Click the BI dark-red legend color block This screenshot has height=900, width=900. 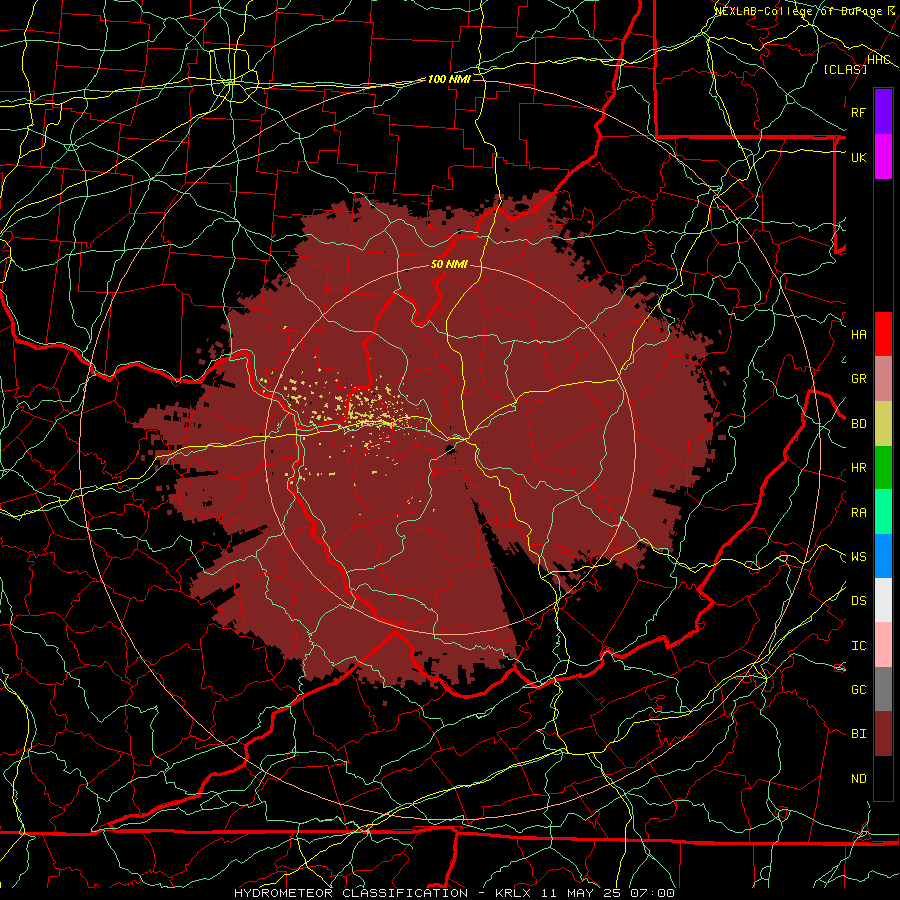(x=883, y=734)
